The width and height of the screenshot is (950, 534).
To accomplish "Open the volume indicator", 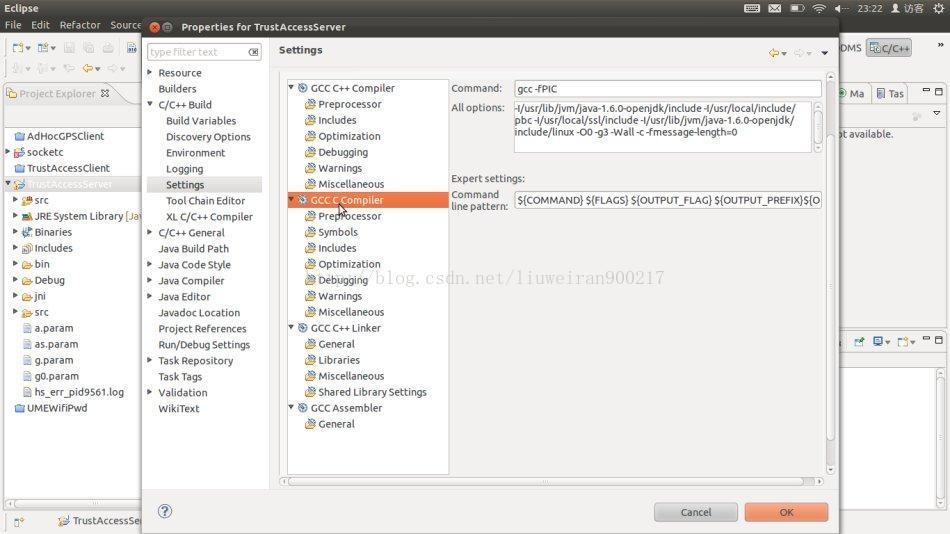I will (x=842, y=8).
